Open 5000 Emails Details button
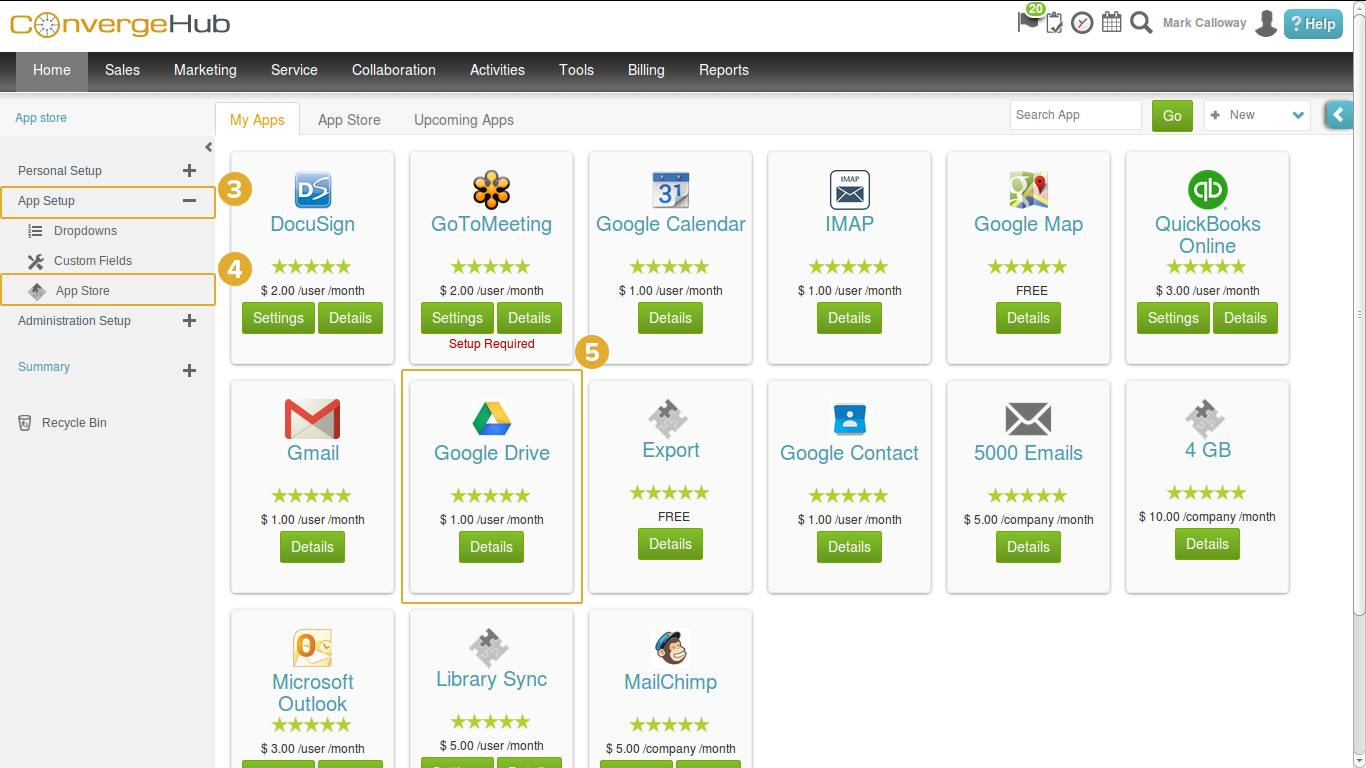1366x768 pixels. [x=1028, y=547]
